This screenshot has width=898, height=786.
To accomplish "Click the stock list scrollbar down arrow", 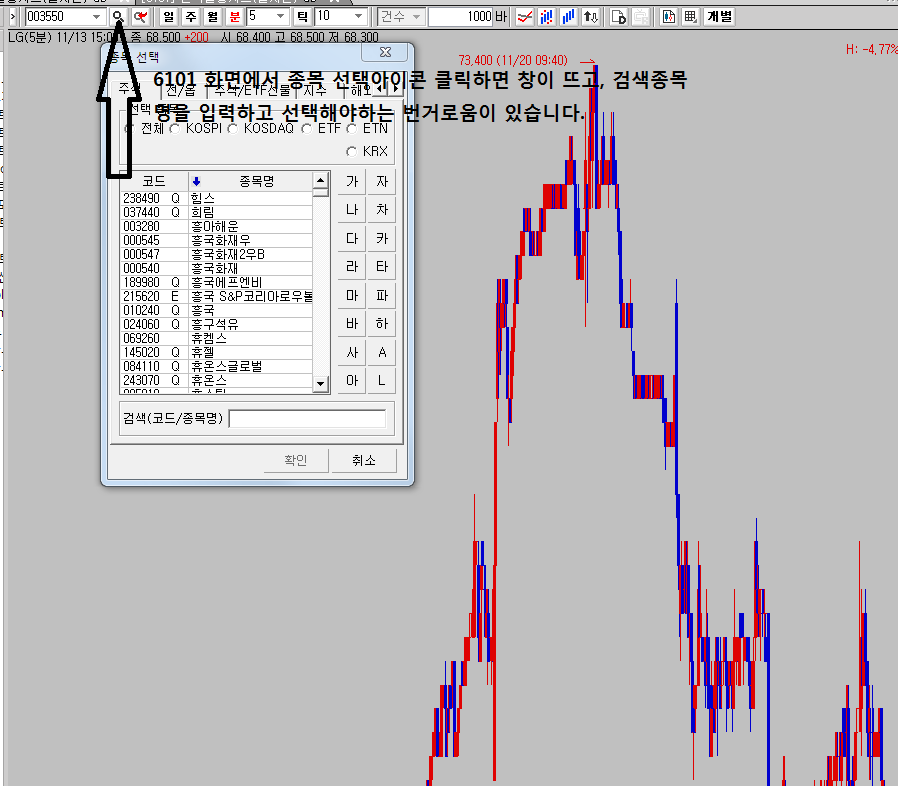I will [321, 384].
